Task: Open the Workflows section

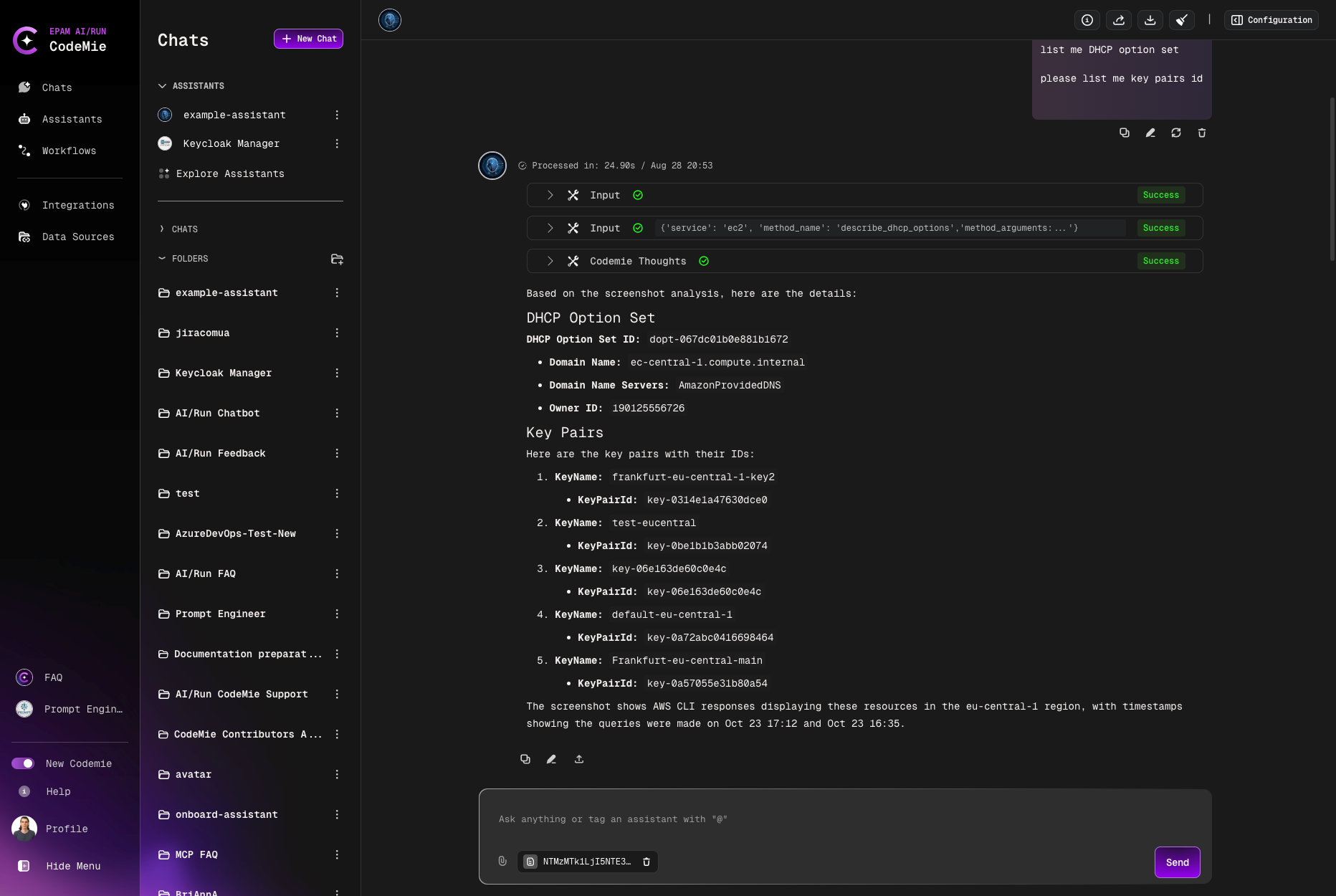Action: point(69,151)
